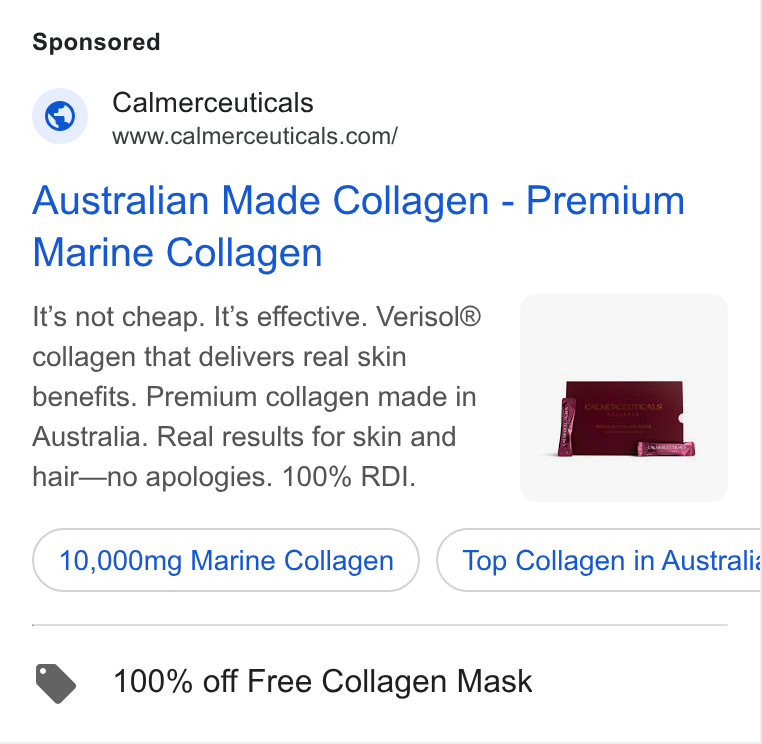Select the 10,000mg Marine Collagen chip
Screen dimensions: 762x744
coord(226,560)
